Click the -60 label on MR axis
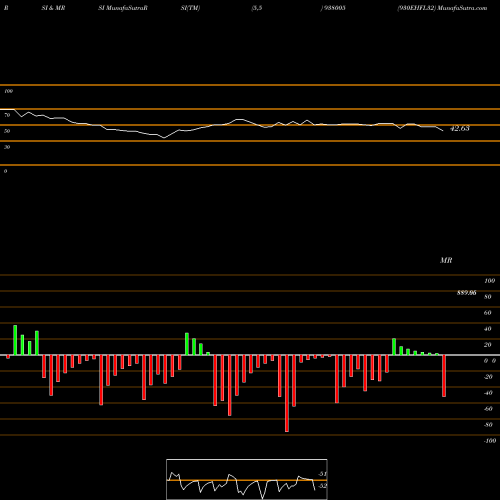 coord(488,409)
